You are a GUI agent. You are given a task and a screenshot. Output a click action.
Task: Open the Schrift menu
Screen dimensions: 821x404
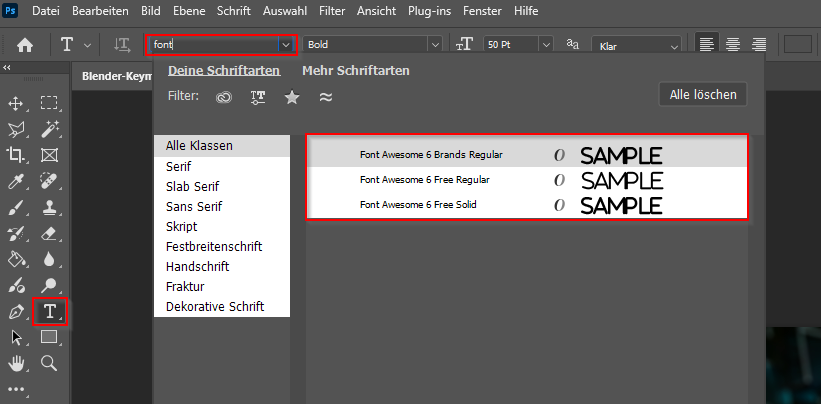[x=234, y=10]
